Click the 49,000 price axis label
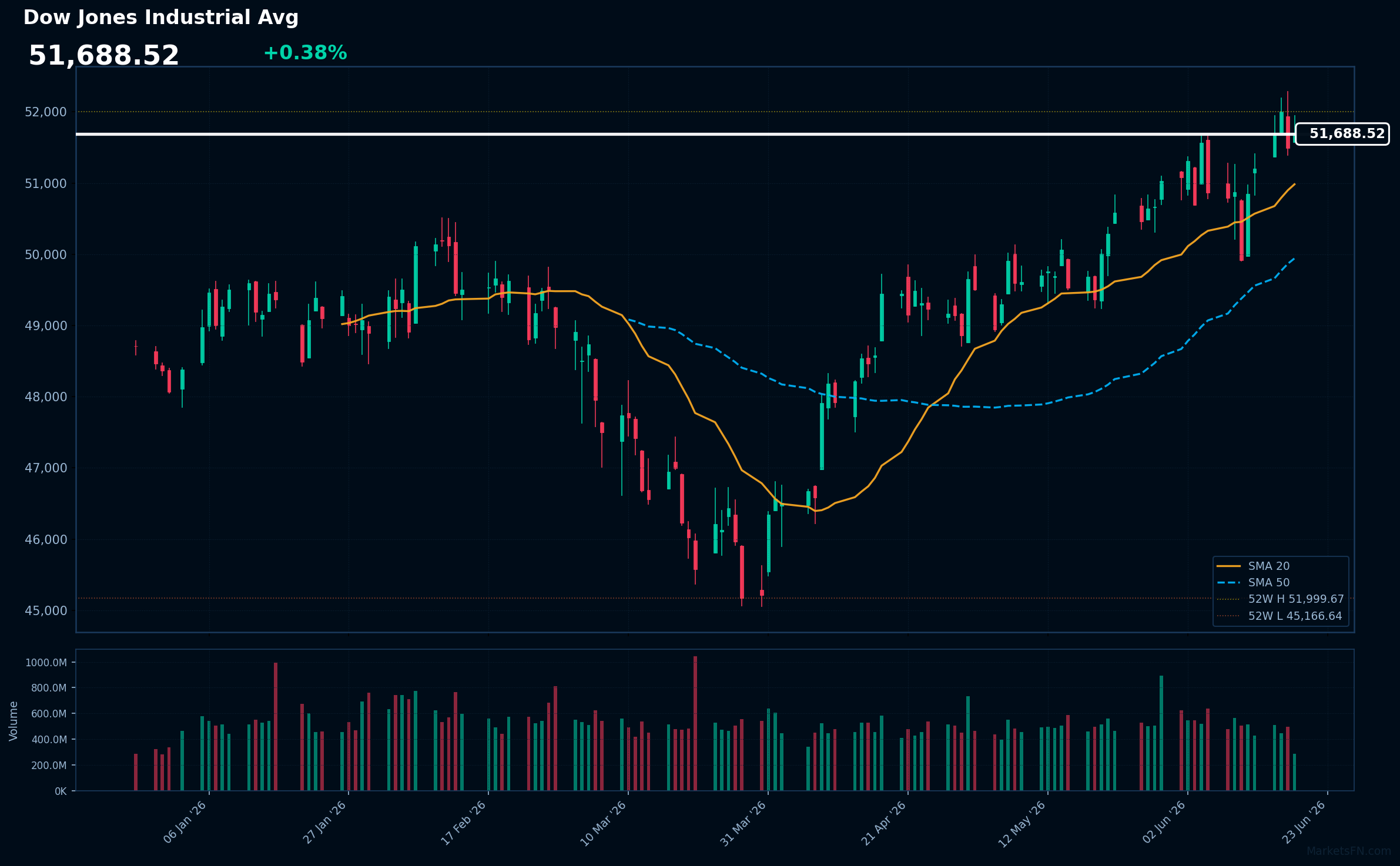 [46, 326]
